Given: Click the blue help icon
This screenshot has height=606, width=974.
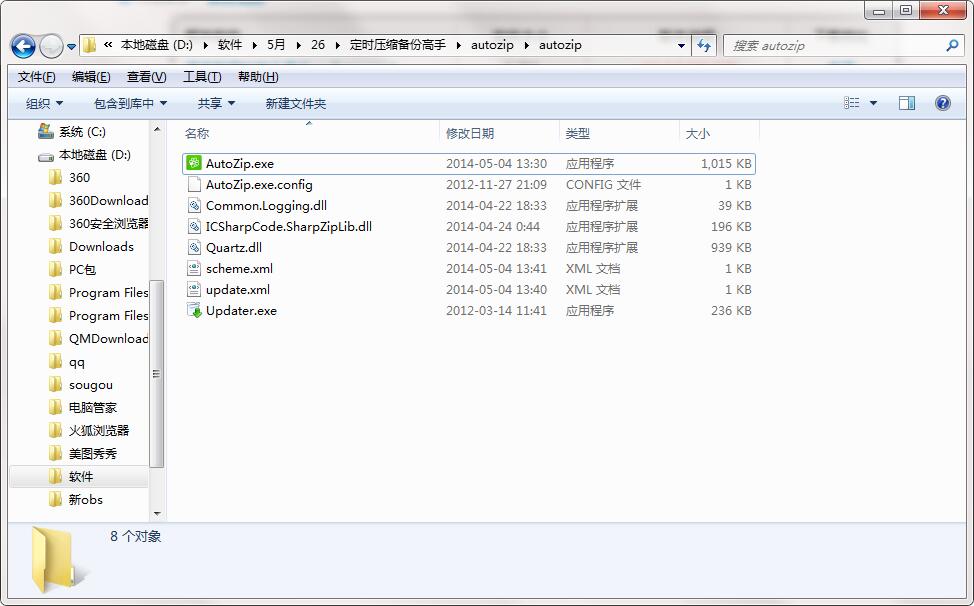Looking at the screenshot, I should pos(942,103).
